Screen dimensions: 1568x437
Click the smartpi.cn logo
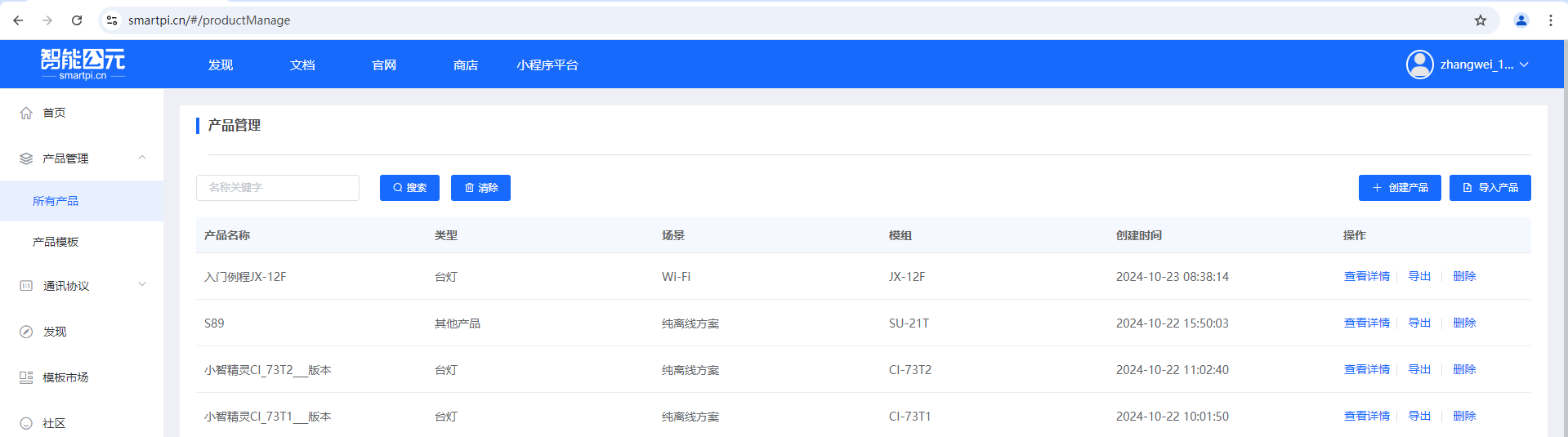[x=83, y=65]
